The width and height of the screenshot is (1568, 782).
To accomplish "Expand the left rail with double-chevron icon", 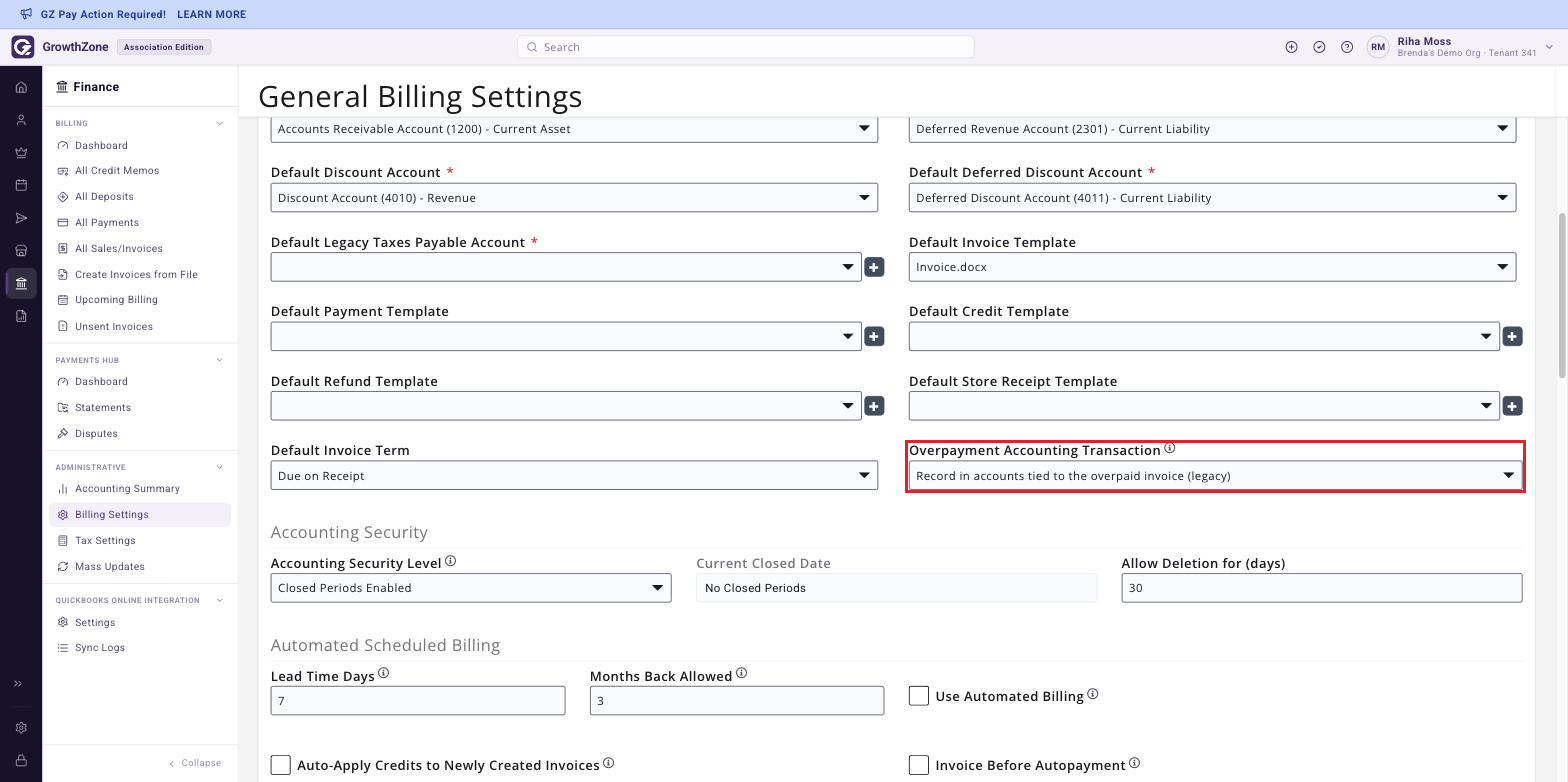I will (18, 684).
